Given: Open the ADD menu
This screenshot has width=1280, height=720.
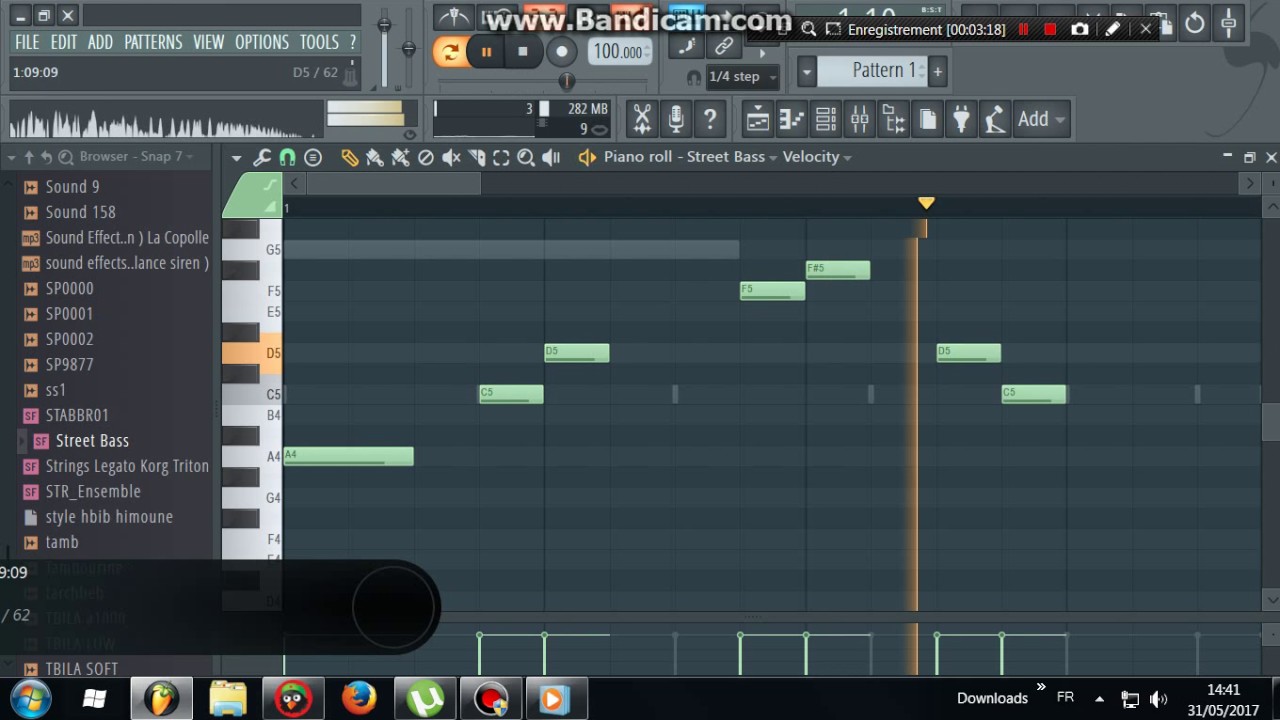Looking at the screenshot, I should (100, 42).
